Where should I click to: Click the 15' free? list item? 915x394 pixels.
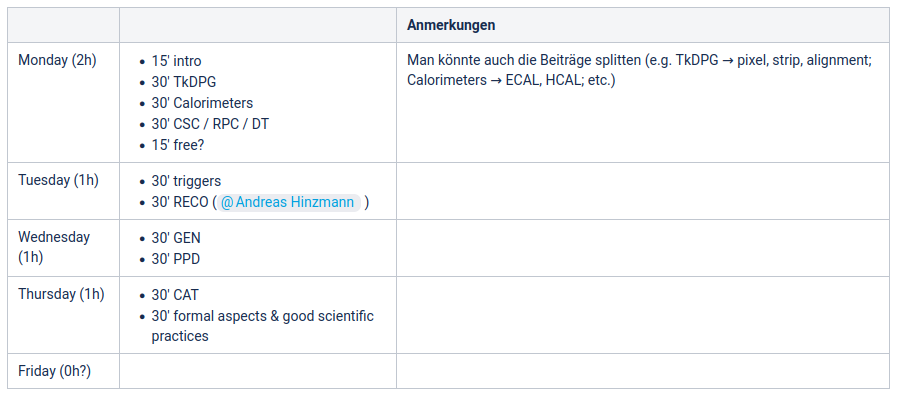click(178, 145)
